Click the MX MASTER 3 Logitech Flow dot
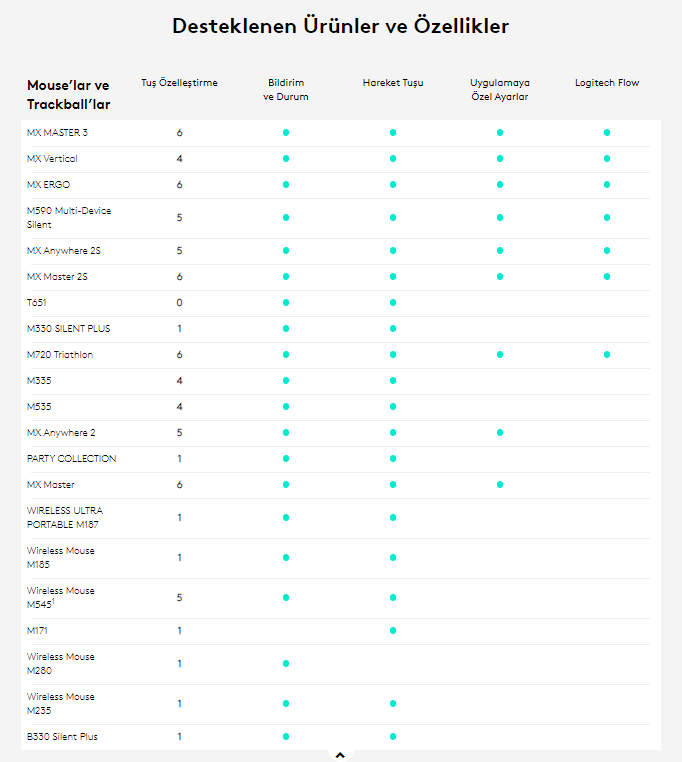The height and width of the screenshot is (762, 682). coord(607,132)
